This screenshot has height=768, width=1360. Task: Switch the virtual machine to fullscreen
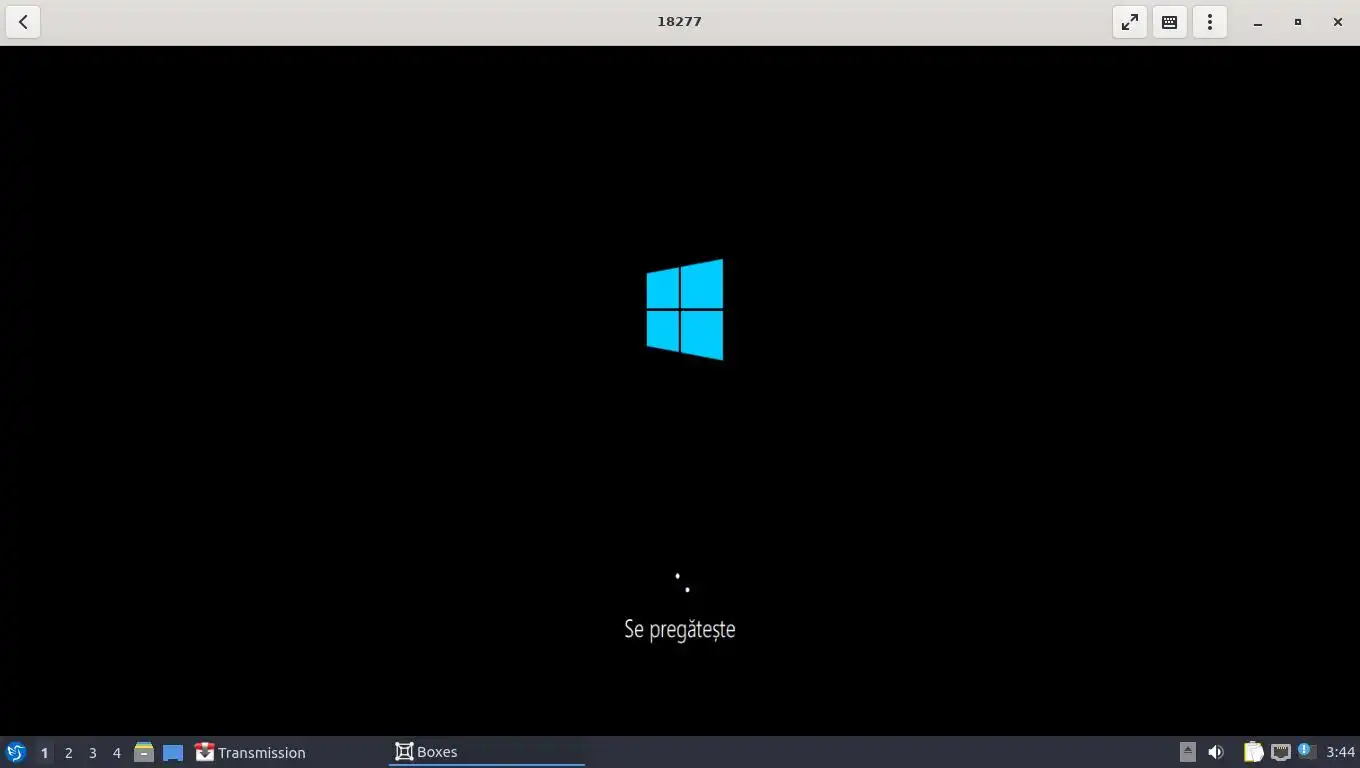(1130, 22)
